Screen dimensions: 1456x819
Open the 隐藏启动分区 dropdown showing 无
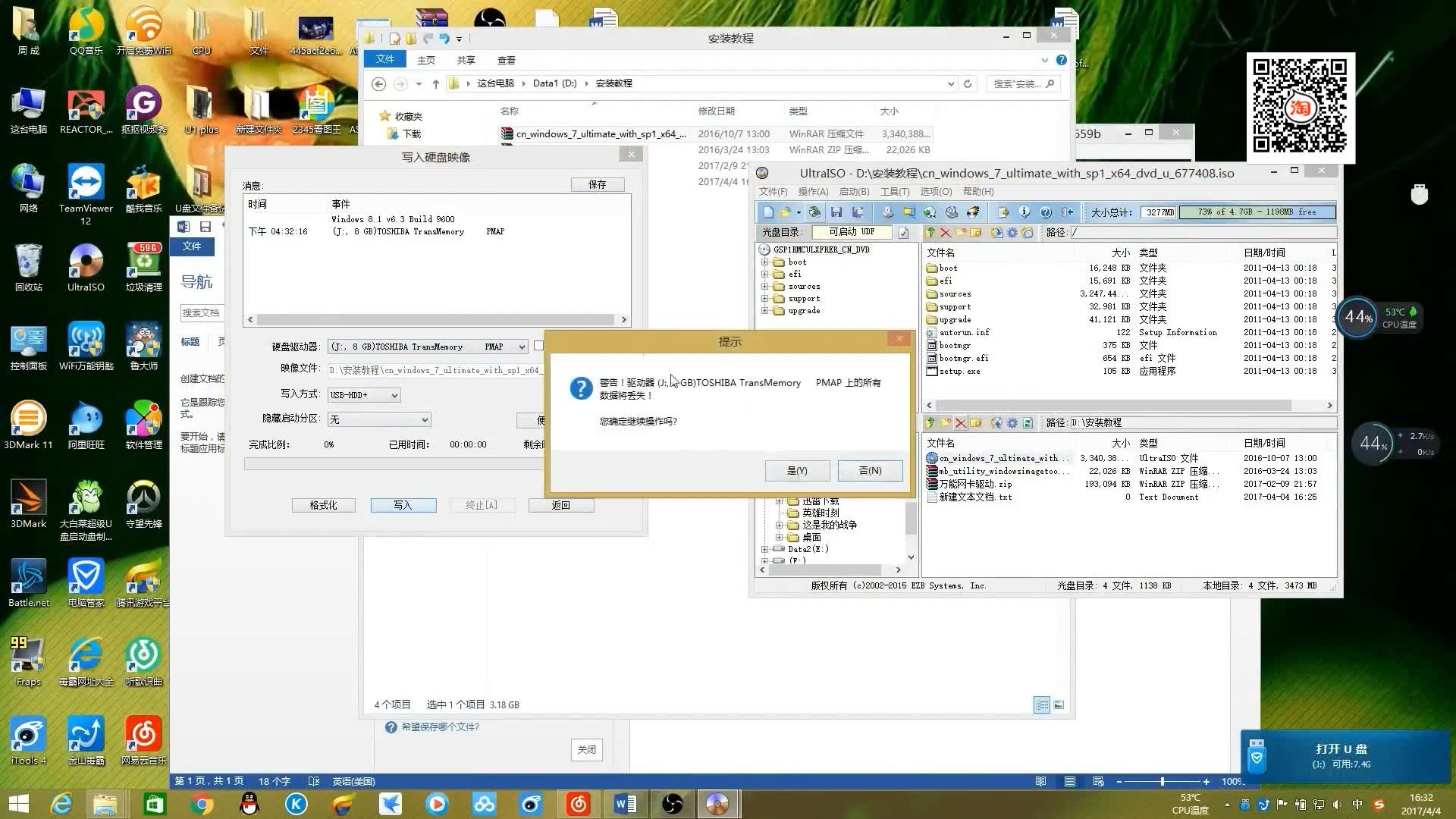point(379,419)
